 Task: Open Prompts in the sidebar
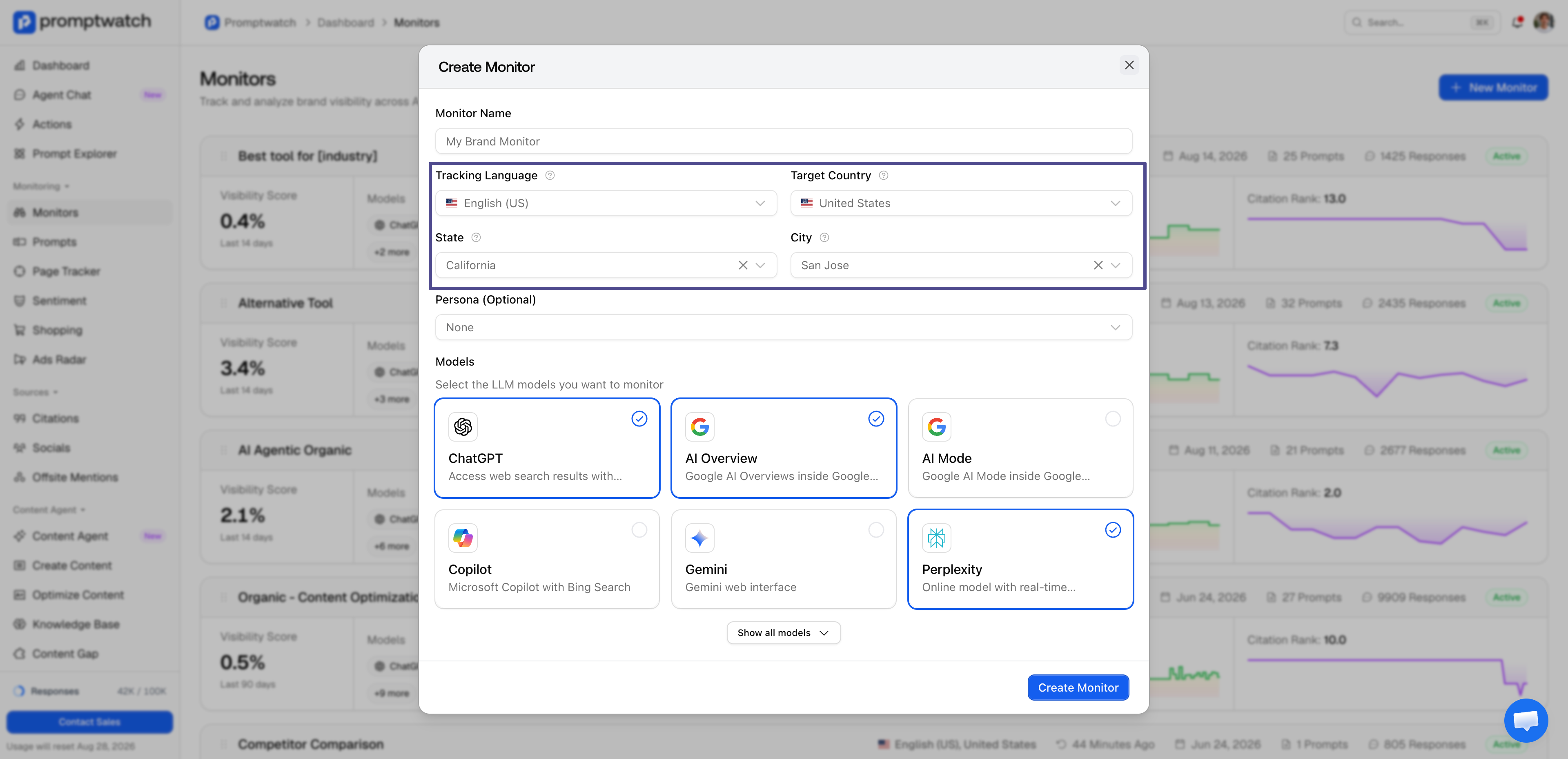(x=89, y=242)
